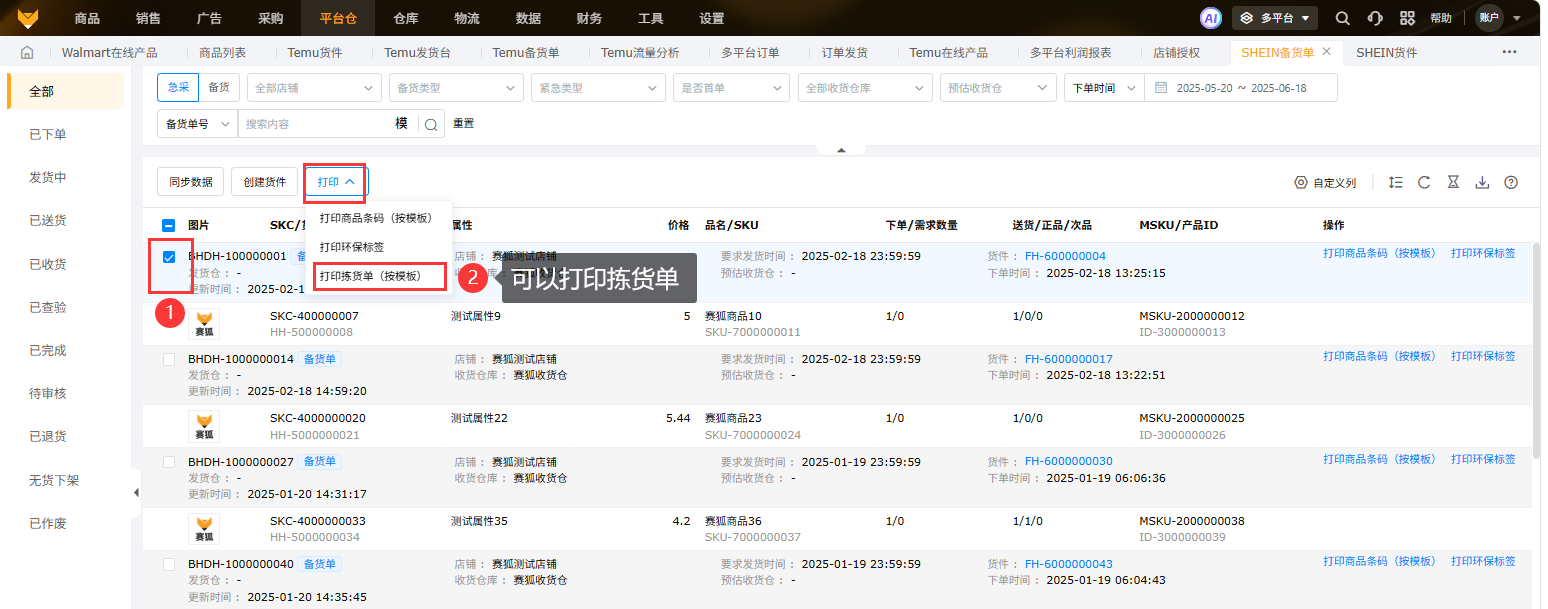Open the hourglass task history icon
The width and height of the screenshot is (1548, 609).
tap(1453, 182)
